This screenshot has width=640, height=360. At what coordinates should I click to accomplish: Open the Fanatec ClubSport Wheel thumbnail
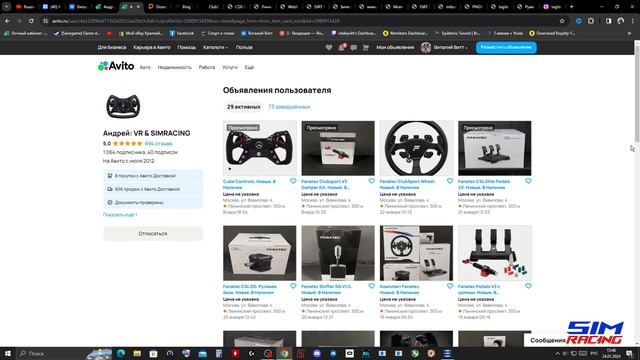[x=416, y=148]
